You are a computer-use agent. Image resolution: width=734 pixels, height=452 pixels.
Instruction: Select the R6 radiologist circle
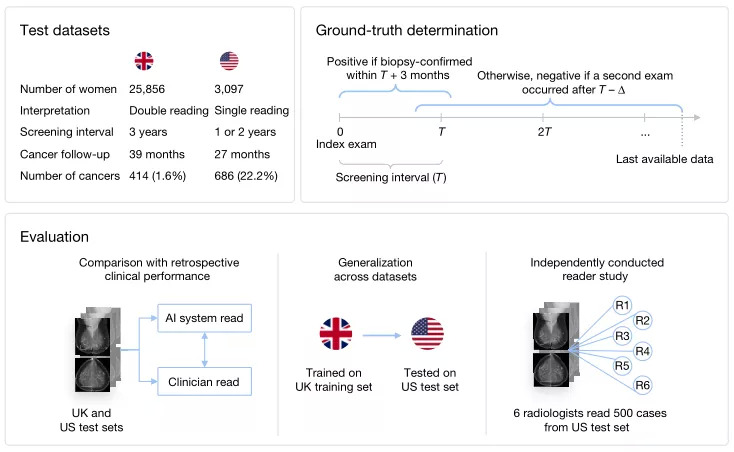point(642,385)
